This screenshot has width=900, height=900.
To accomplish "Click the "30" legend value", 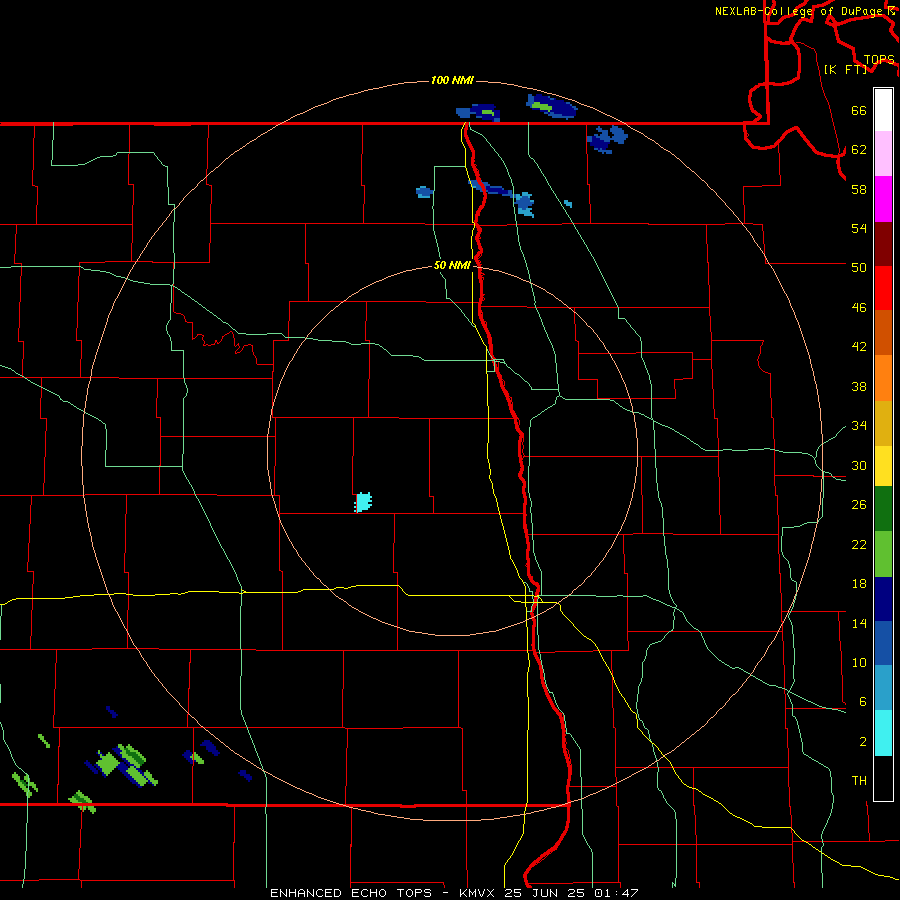I will 859,465.
